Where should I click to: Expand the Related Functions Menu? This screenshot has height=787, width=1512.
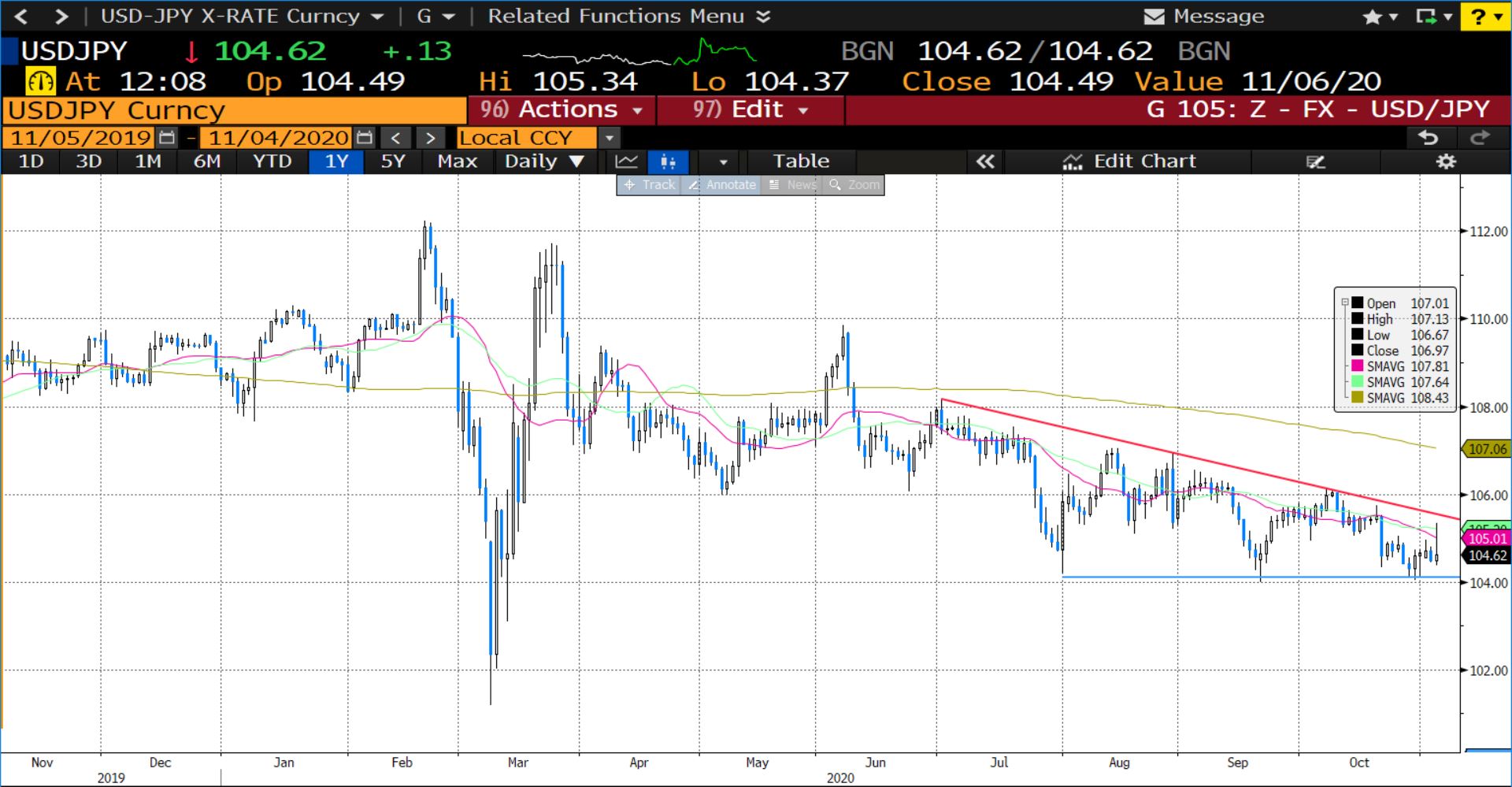762,17
